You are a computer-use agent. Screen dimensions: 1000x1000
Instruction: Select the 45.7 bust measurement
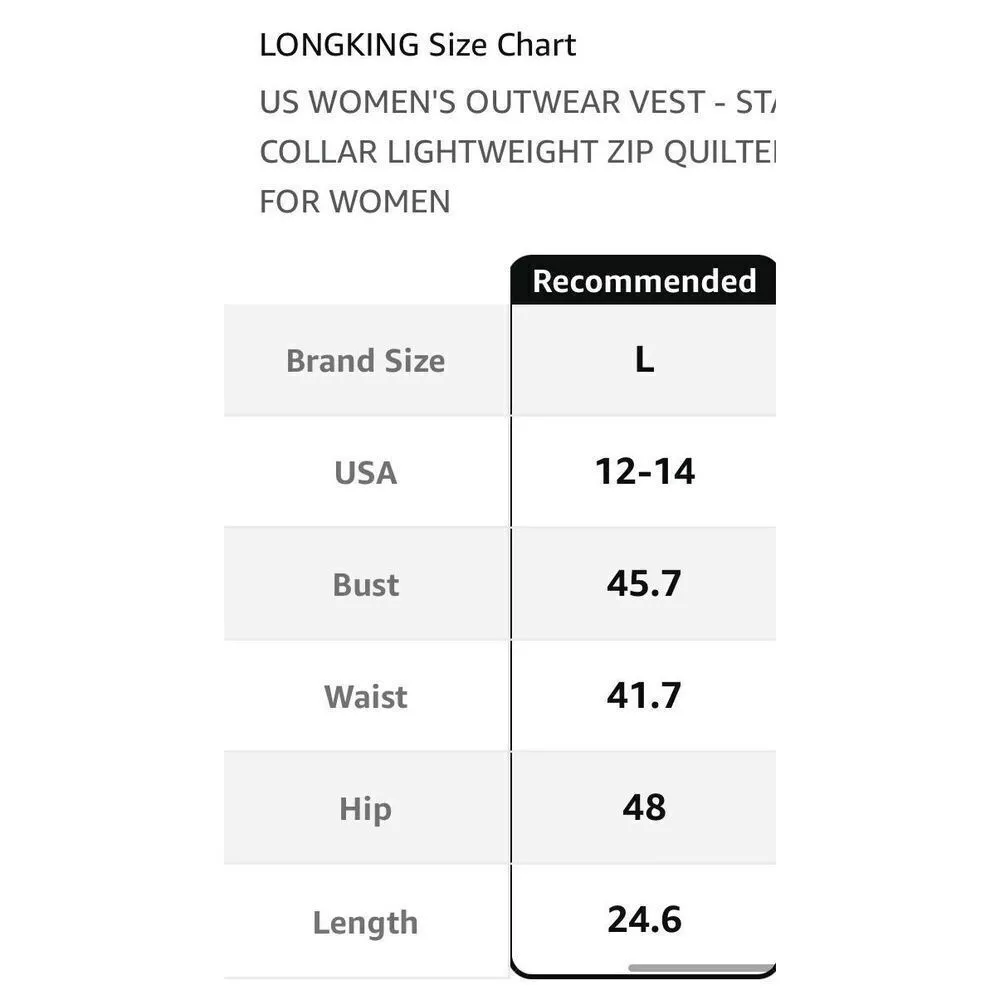[644, 583]
